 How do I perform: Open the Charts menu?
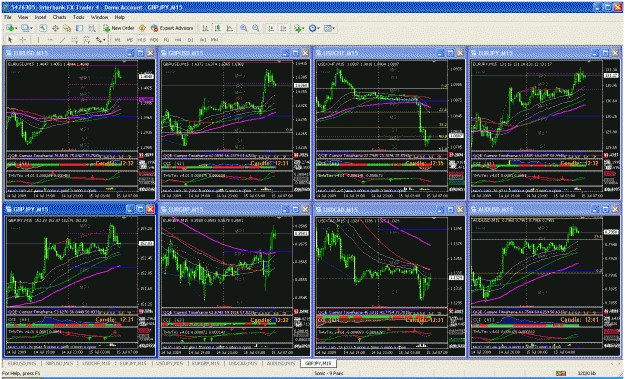point(59,18)
